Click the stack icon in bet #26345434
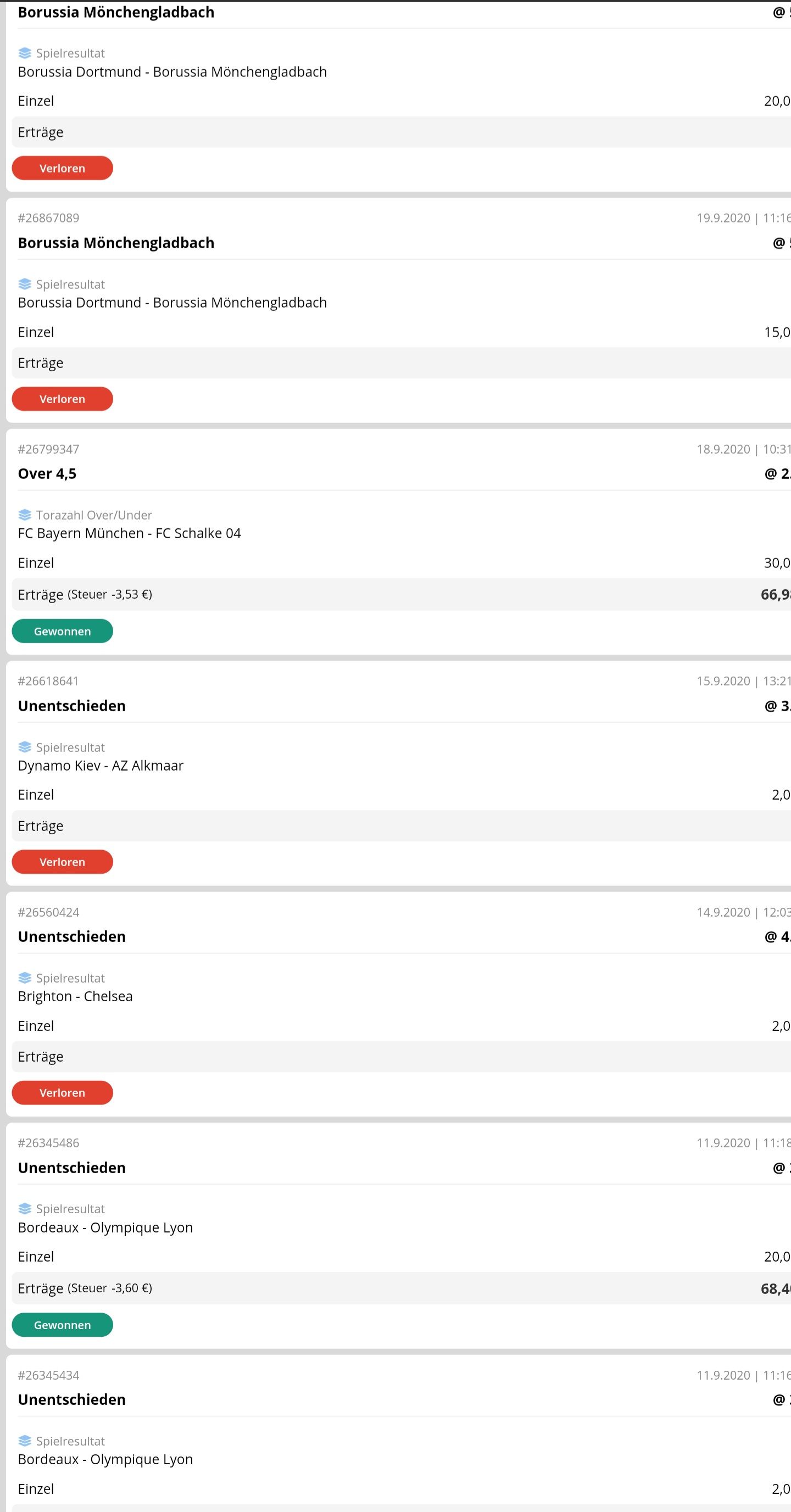This screenshot has height=1512, width=791. pyautogui.click(x=25, y=1441)
